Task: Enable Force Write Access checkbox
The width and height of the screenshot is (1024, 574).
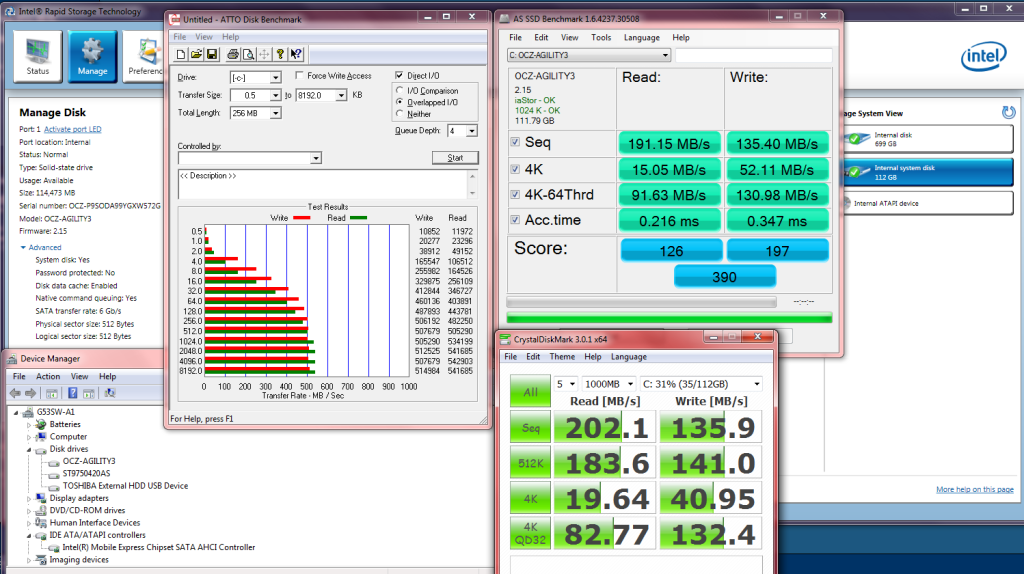Action: click(x=299, y=76)
